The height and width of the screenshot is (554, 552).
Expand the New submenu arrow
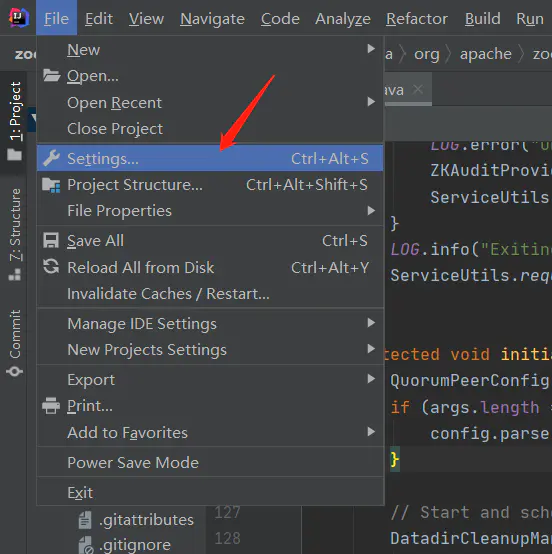coord(371,49)
